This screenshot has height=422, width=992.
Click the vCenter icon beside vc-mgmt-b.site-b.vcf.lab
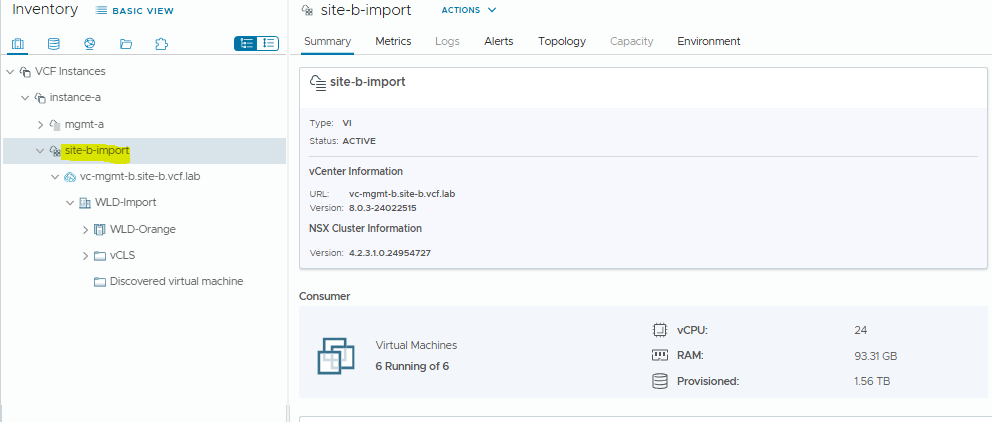70,177
